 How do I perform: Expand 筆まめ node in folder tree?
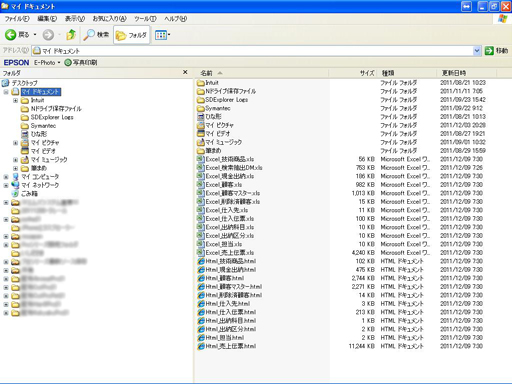pyautogui.click(x=15, y=168)
